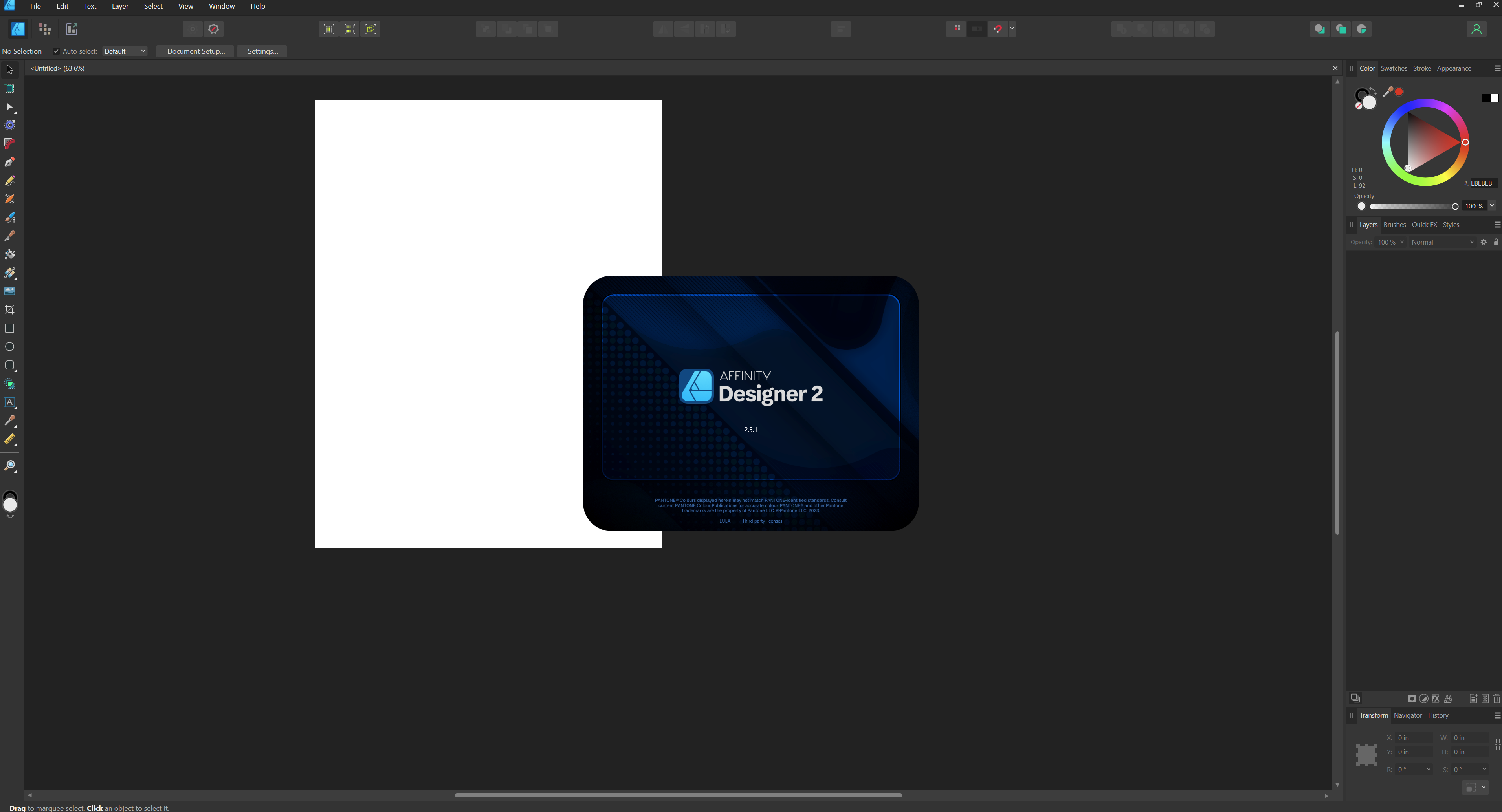Select the Crop tool
The width and height of the screenshot is (1502, 812).
(9, 309)
